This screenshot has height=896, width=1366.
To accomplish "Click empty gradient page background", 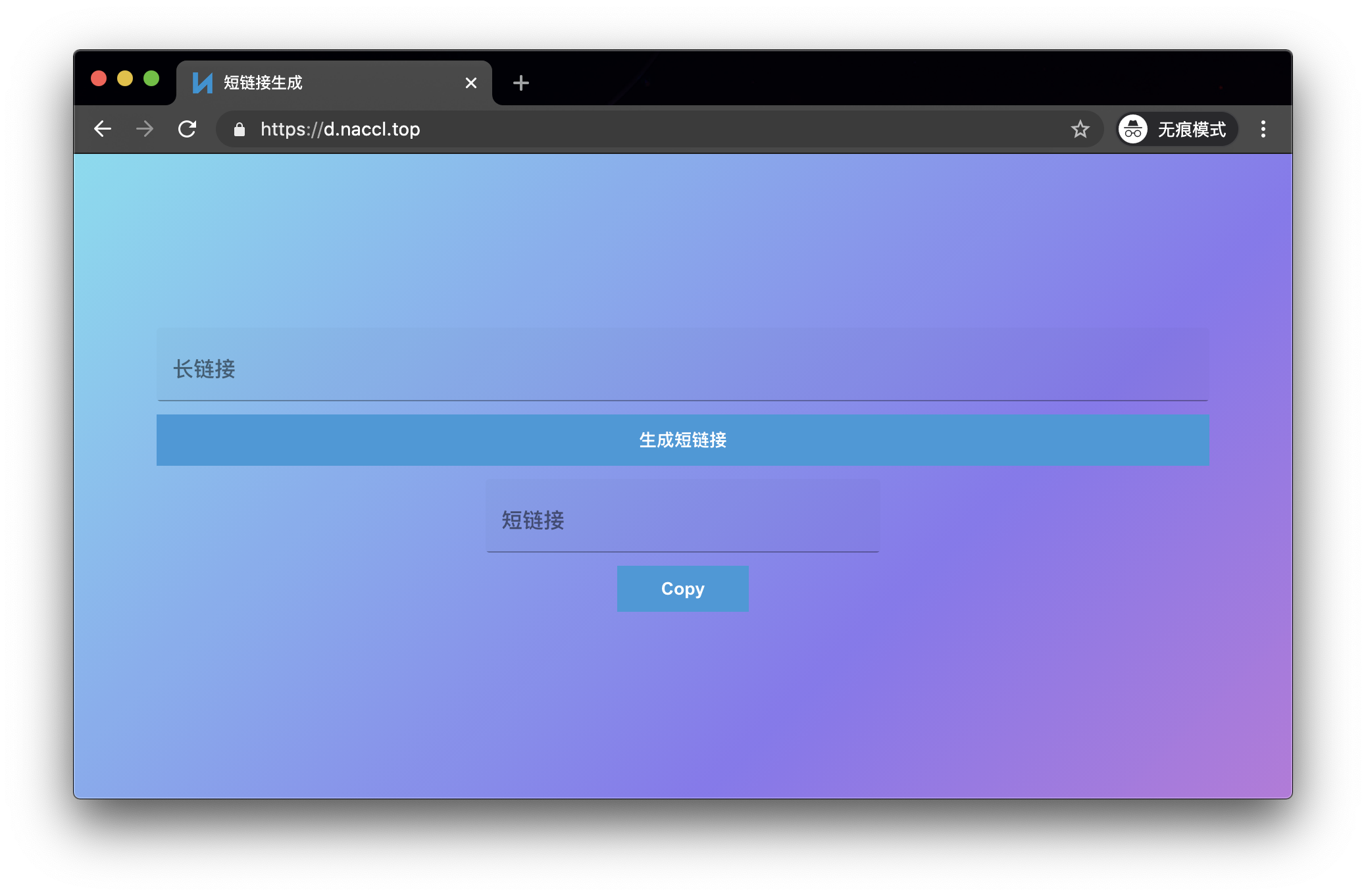I will tap(682, 710).
